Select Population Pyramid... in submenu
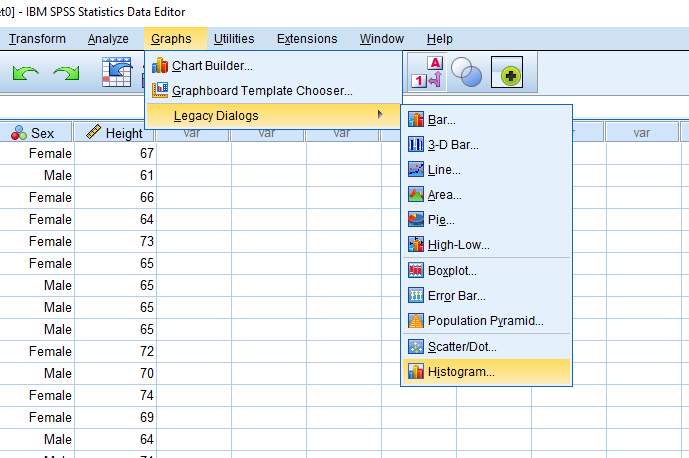The height and width of the screenshot is (458, 689). click(x=486, y=321)
